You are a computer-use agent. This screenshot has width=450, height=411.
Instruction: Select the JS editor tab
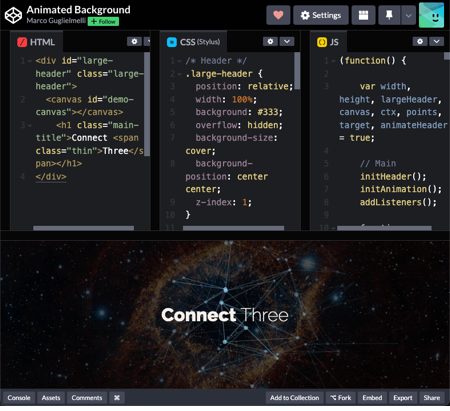pyautogui.click(x=328, y=42)
